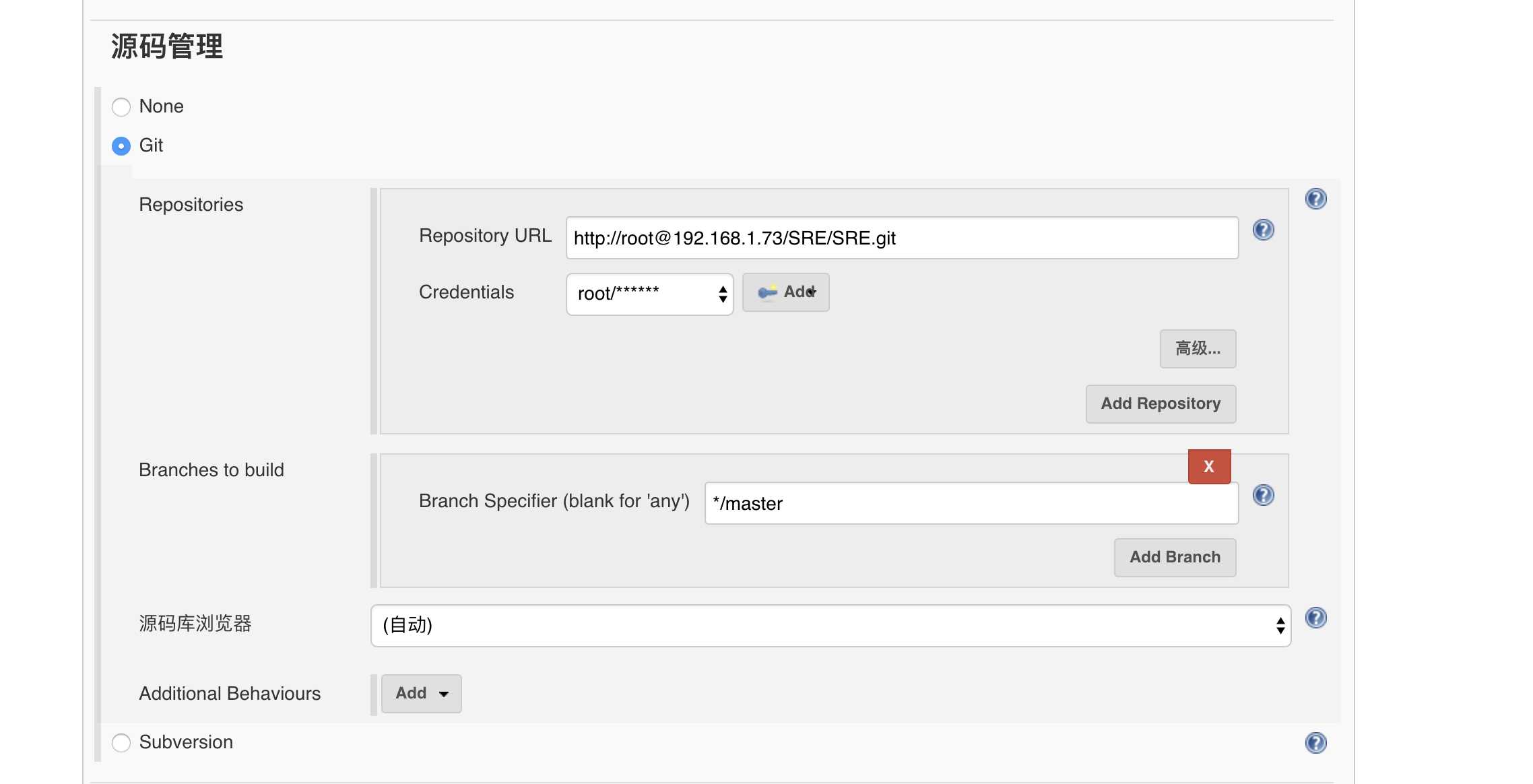Click the Add Repository button
The height and width of the screenshot is (784, 1533).
point(1161,404)
